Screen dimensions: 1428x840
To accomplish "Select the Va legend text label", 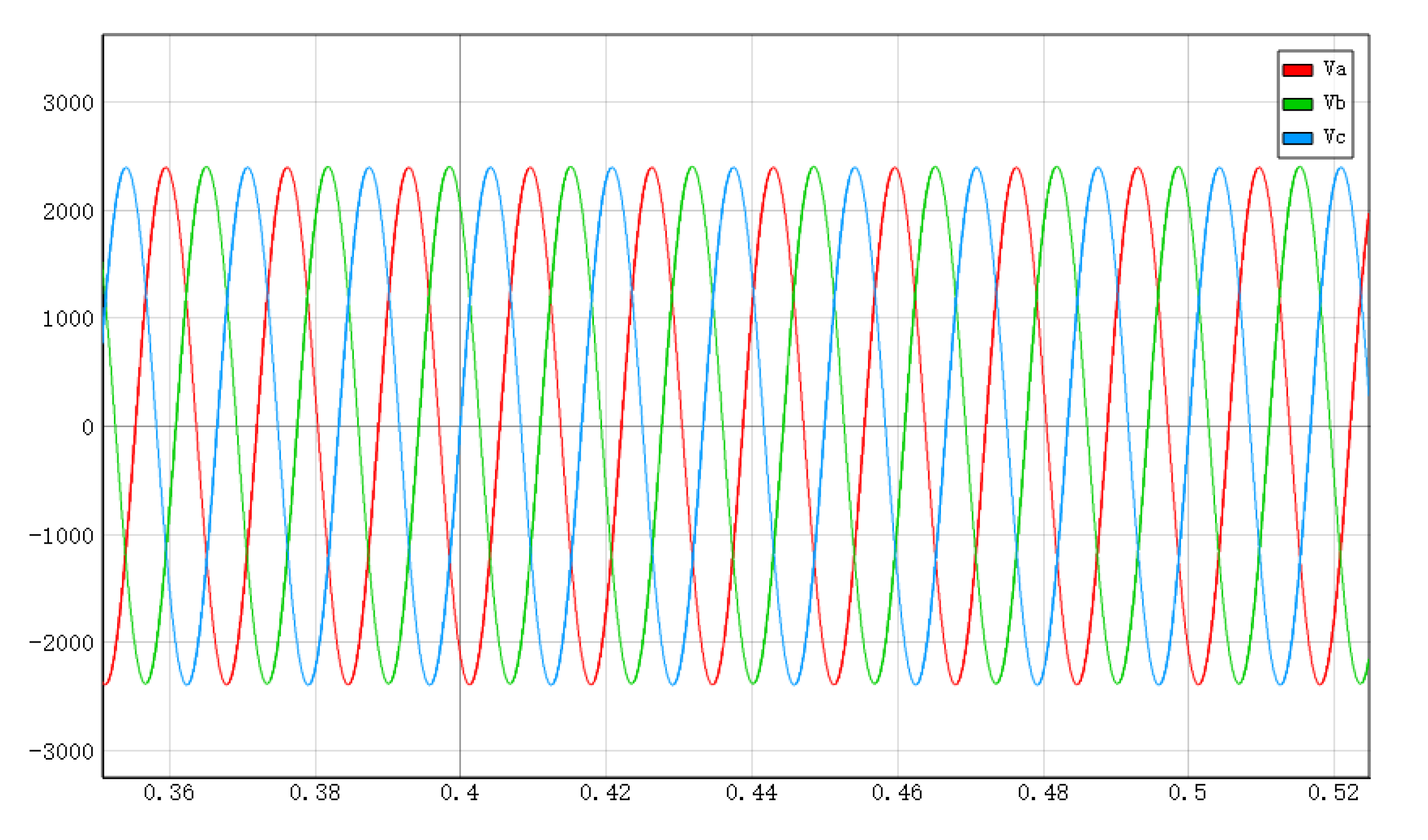I will click(x=1334, y=69).
